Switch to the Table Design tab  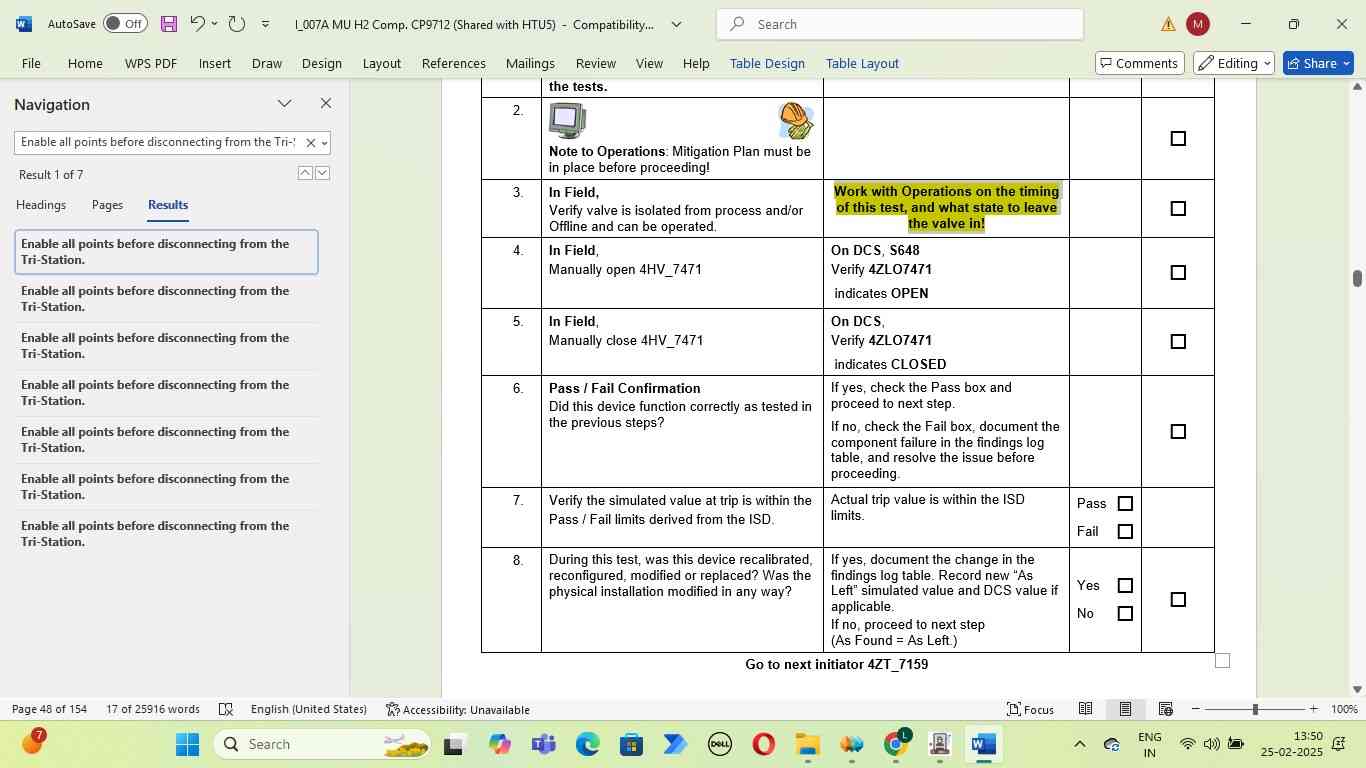[767, 63]
